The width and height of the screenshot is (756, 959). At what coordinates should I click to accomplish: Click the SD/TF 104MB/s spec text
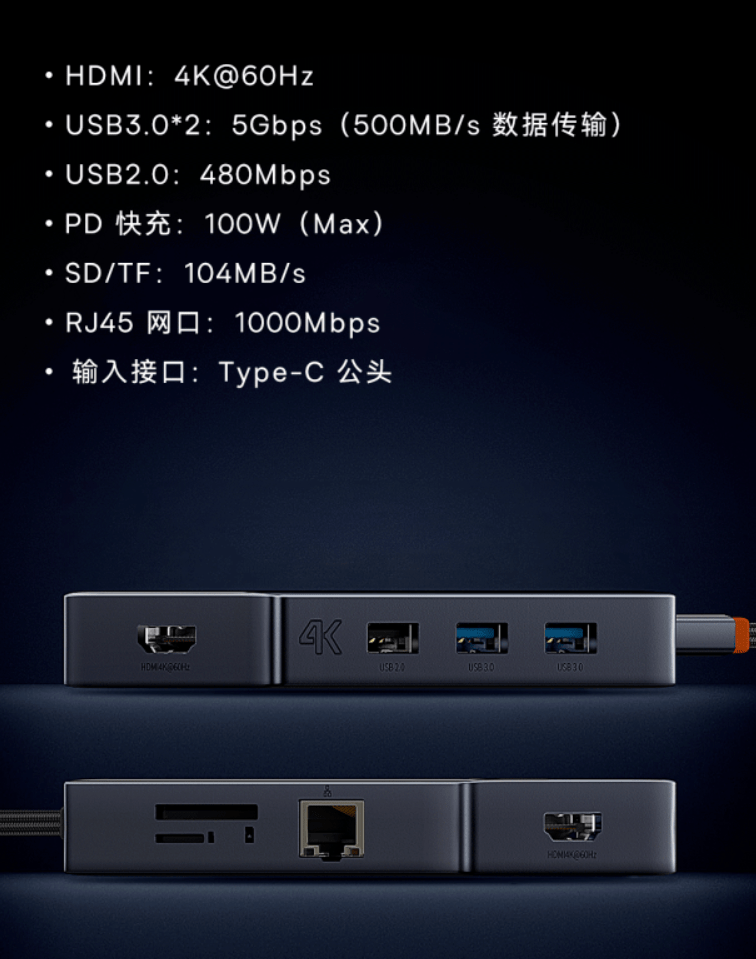coord(185,273)
